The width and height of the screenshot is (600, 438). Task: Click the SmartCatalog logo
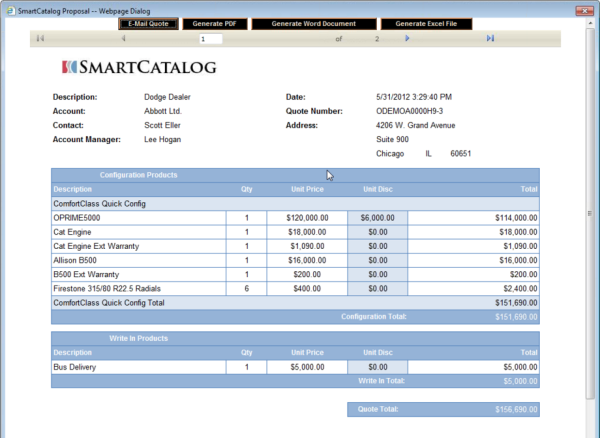click(139, 68)
